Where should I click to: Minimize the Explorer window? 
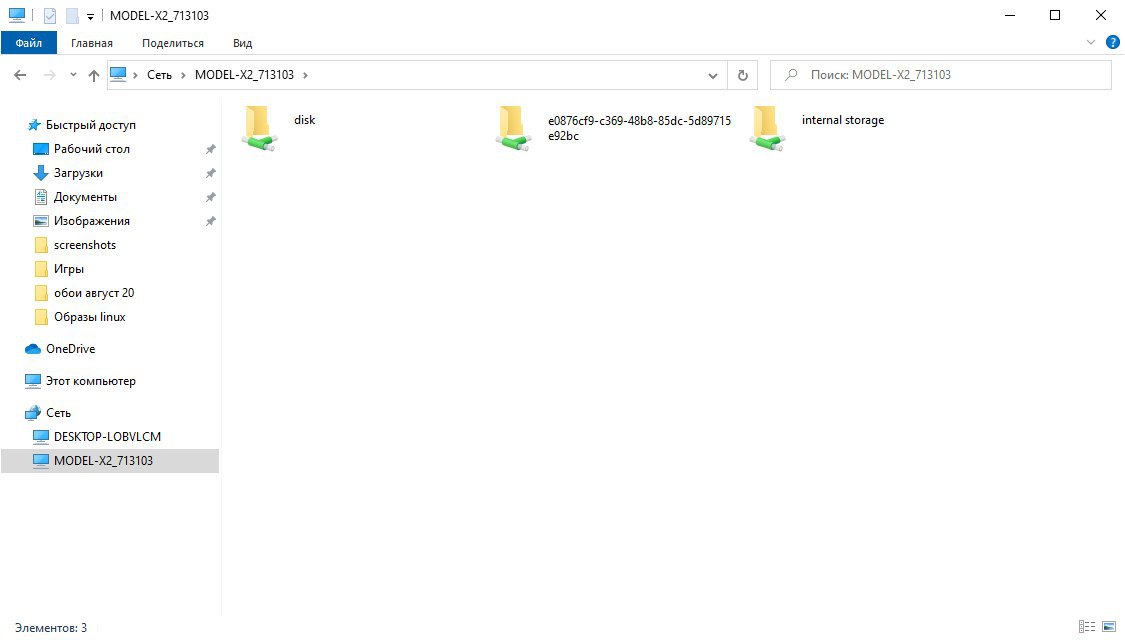[x=1010, y=15]
